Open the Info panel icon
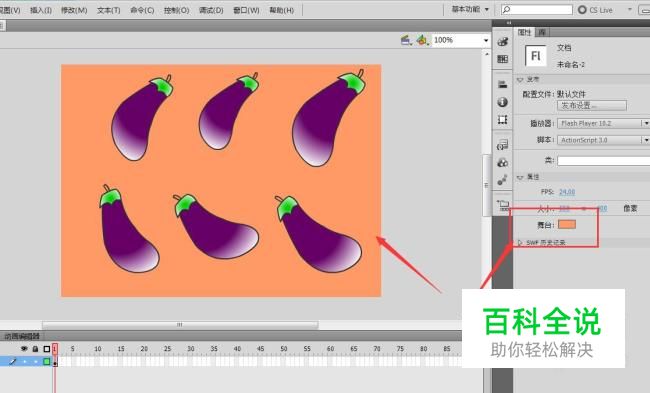This screenshot has height=393, width=650. coord(503,102)
